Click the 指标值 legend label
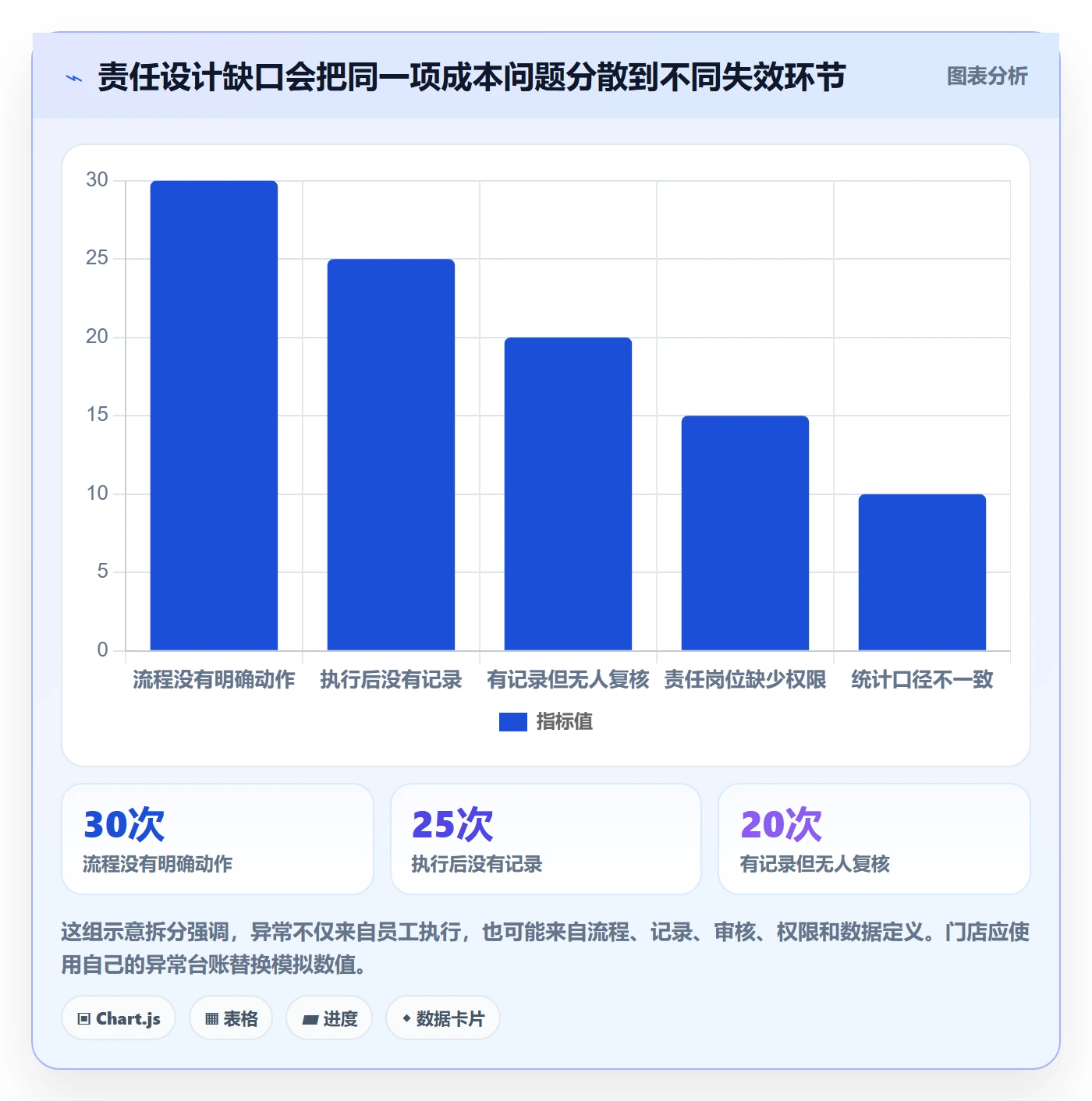1092x1101 pixels. point(565,722)
